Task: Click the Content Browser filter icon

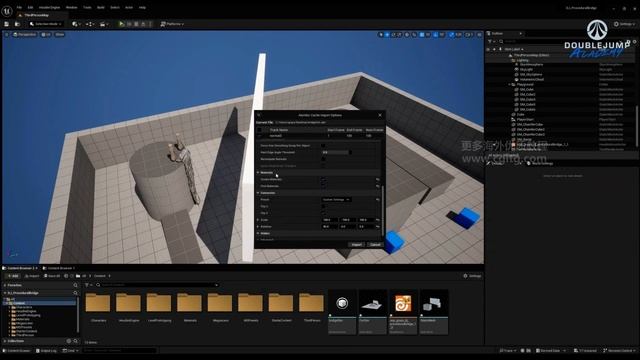Action: tap(88, 285)
